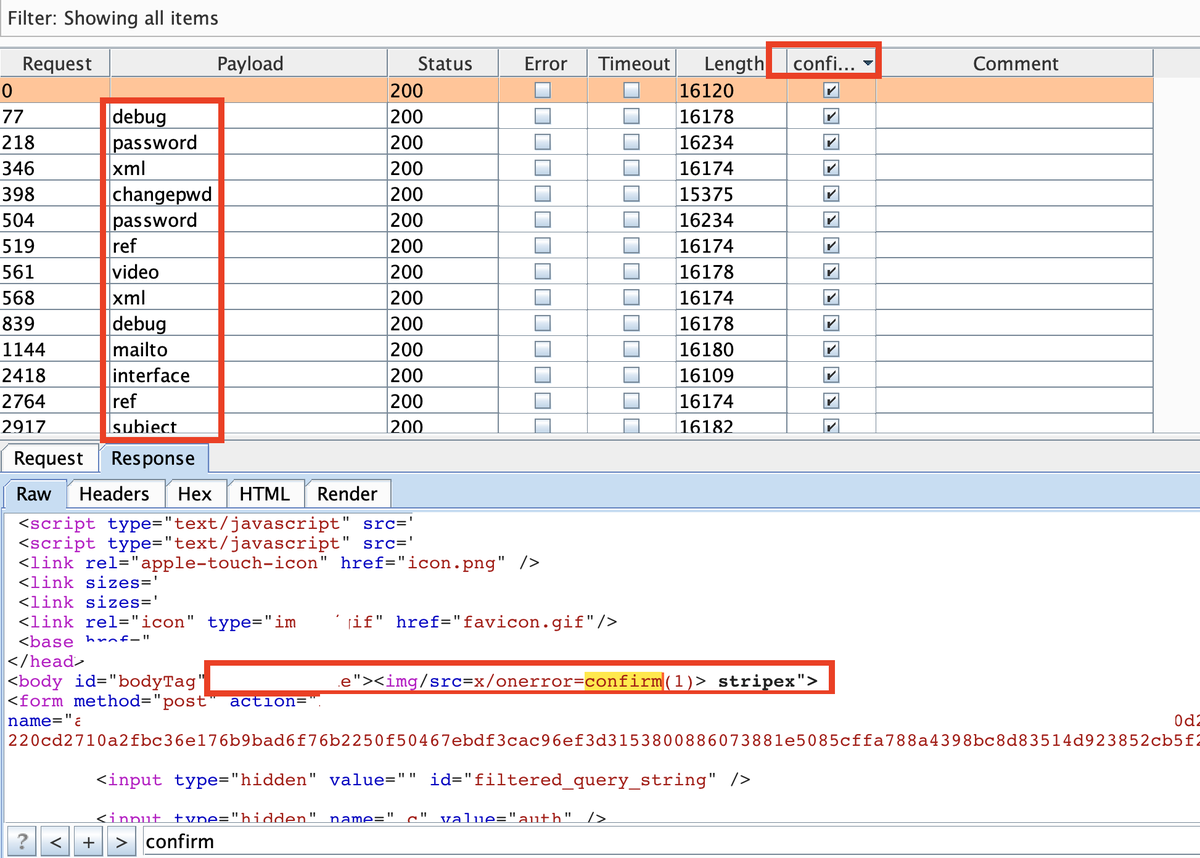This screenshot has height=858, width=1200.
Task: Toggle Error checkbox for request 398
Action: (x=542, y=194)
